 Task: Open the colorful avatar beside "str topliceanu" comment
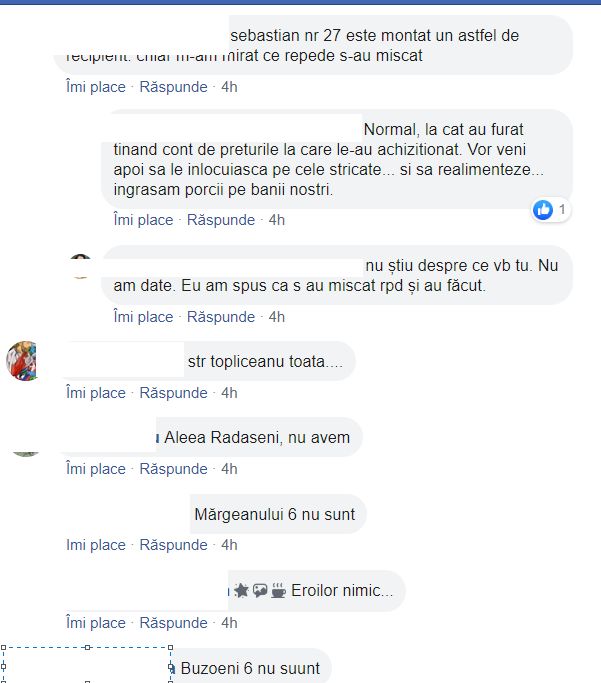[21, 361]
